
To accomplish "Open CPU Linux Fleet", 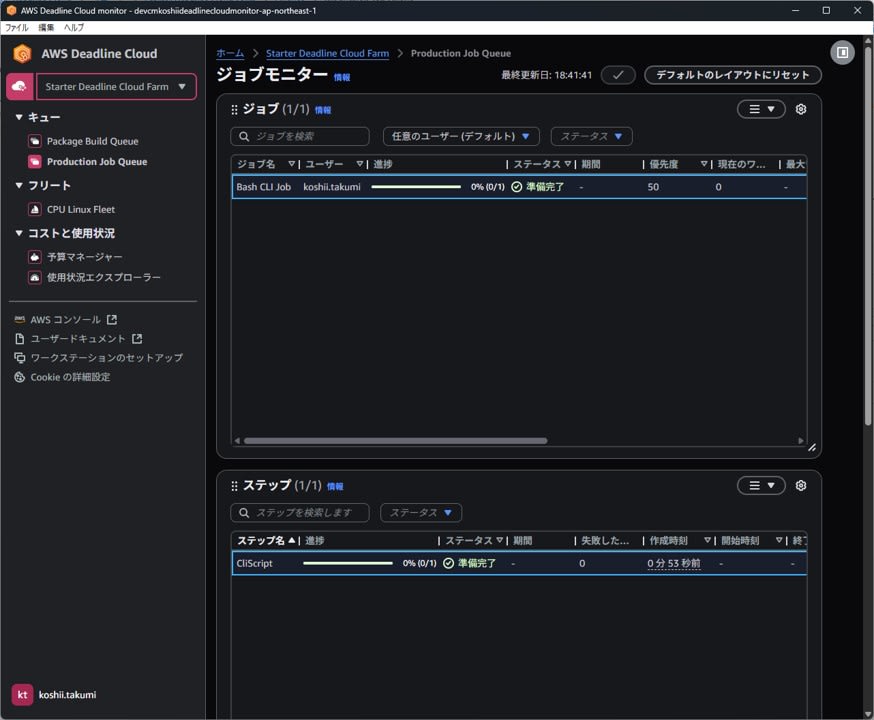I will click(x=81, y=210).
